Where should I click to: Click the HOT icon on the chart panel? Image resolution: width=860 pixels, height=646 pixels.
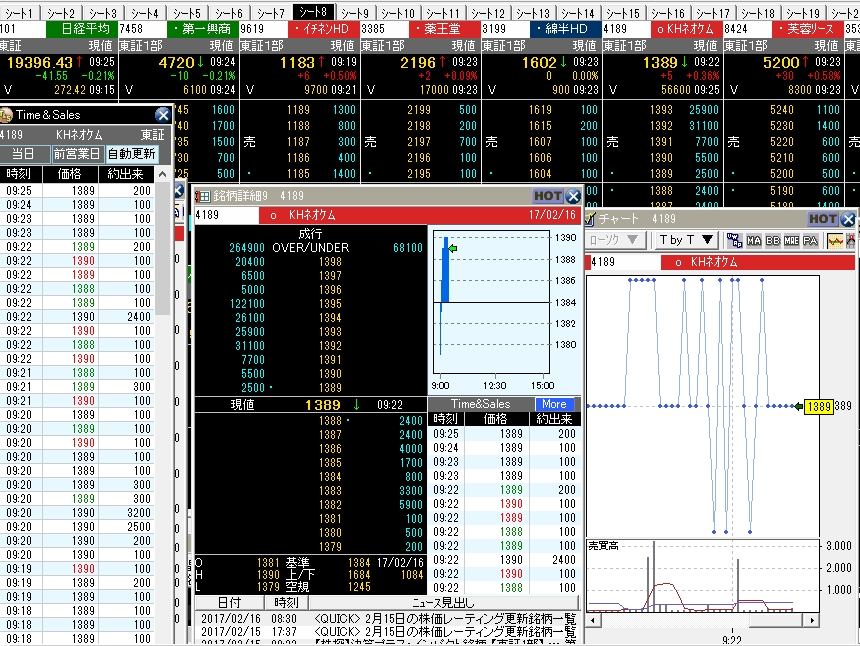822,219
